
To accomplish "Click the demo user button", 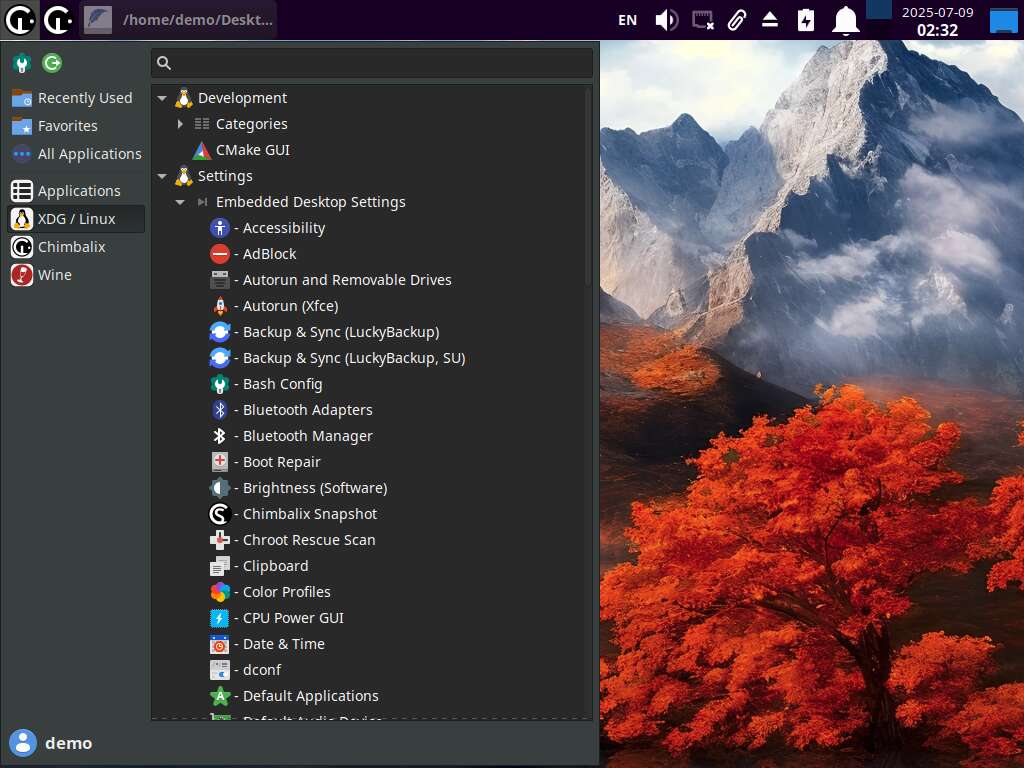I will [x=52, y=743].
